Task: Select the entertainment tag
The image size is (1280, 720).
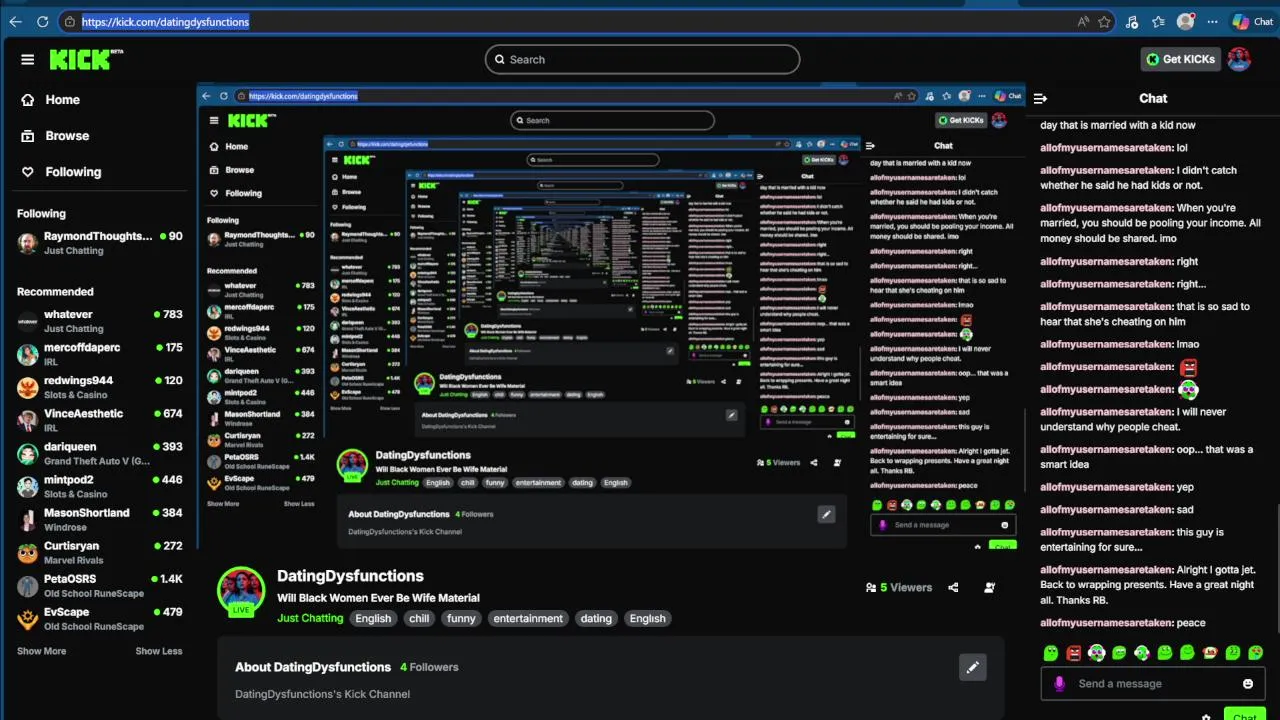Action: pos(528,618)
